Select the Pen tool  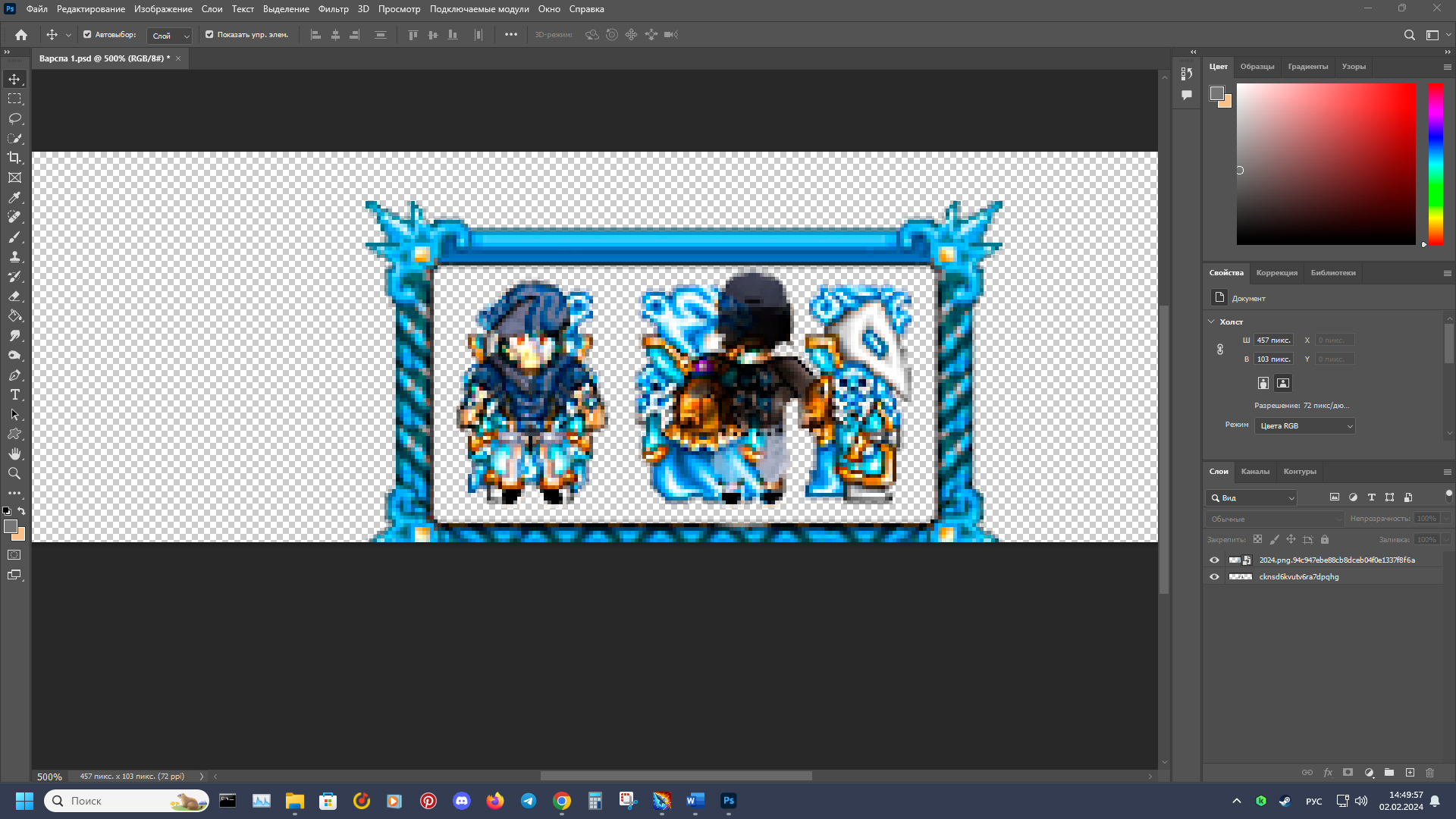coord(14,375)
